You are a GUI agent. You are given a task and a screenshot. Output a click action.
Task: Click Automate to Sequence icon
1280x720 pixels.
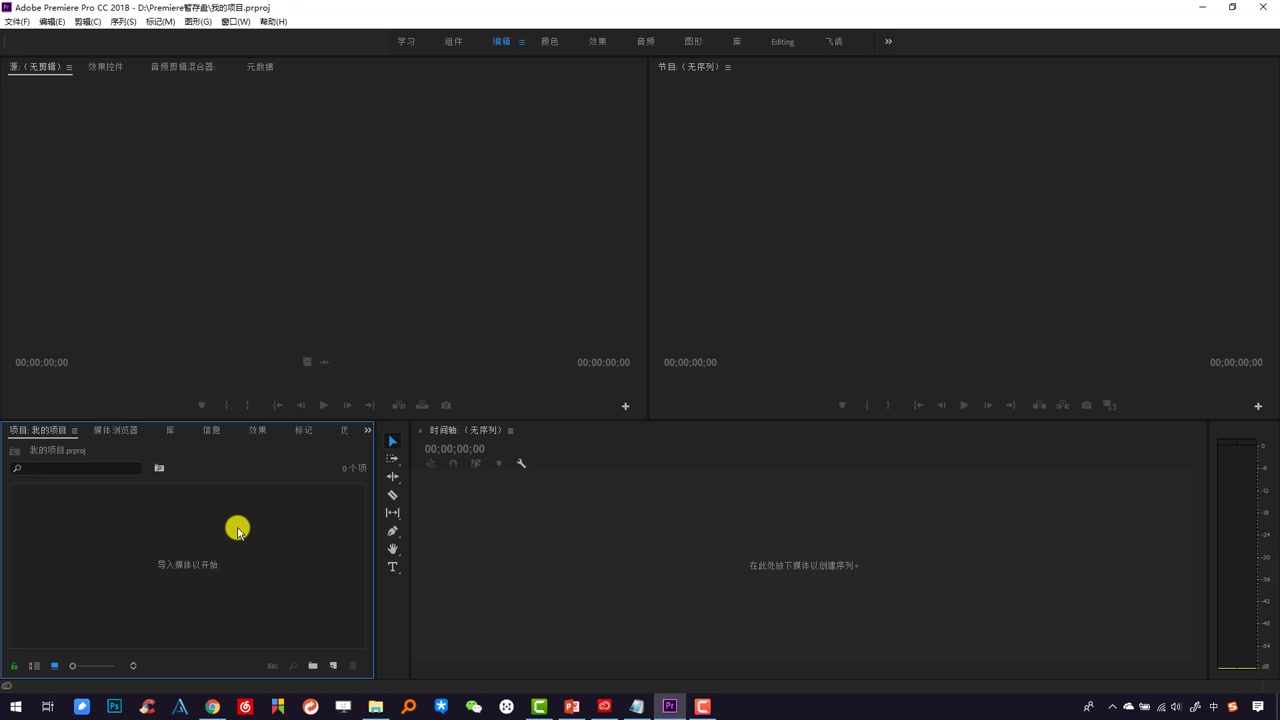273,666
